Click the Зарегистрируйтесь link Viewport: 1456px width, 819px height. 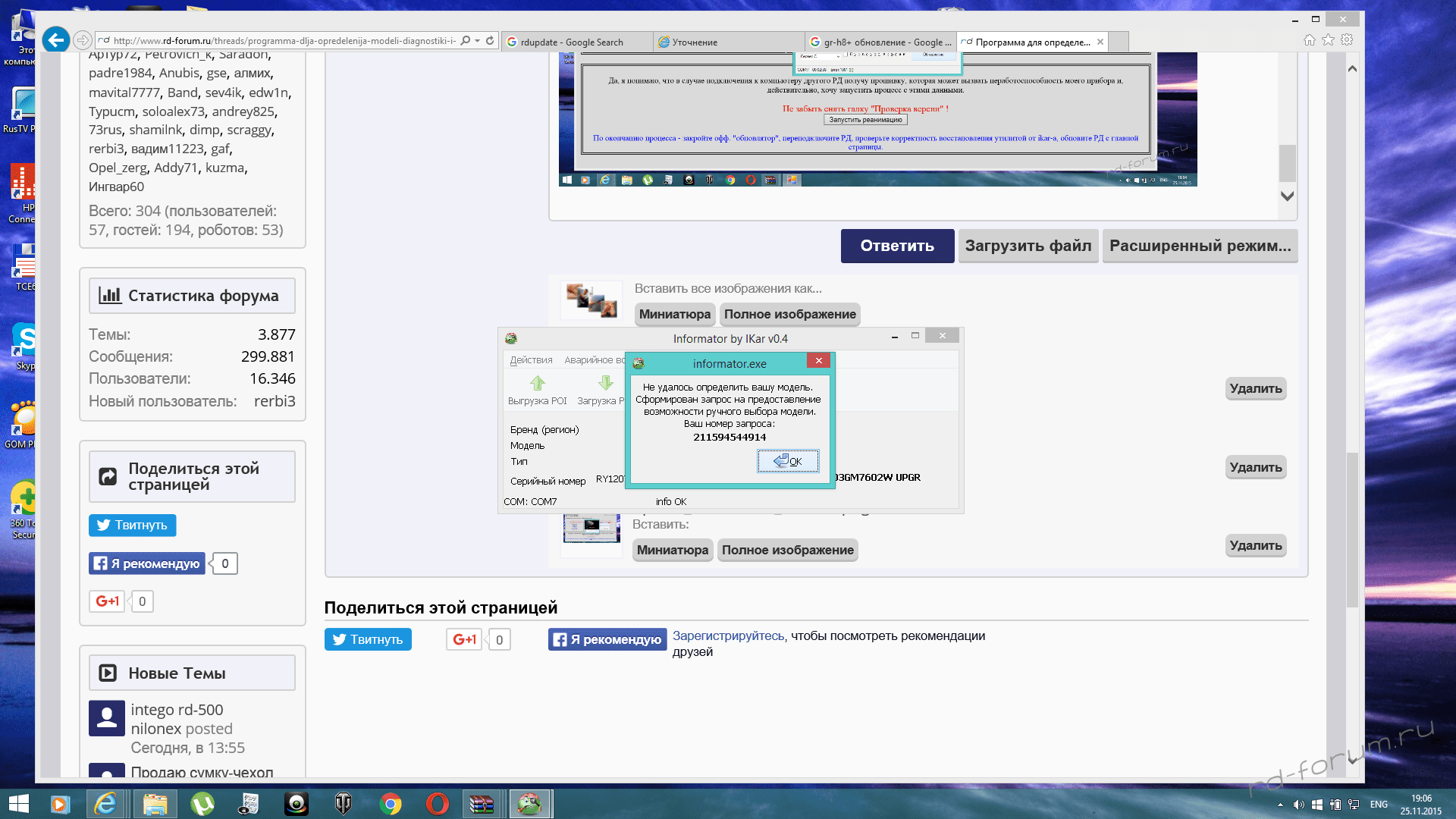coord(728,635)
